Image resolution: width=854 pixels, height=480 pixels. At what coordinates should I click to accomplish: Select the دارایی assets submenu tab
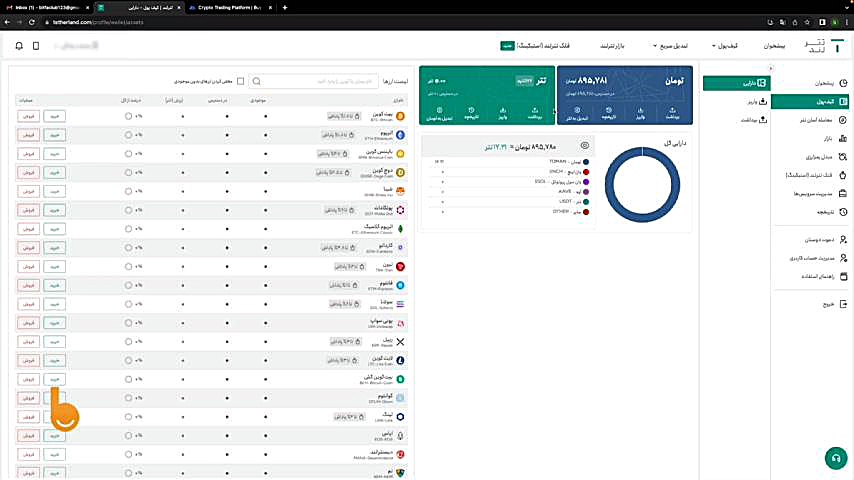(x=736, y=83)
